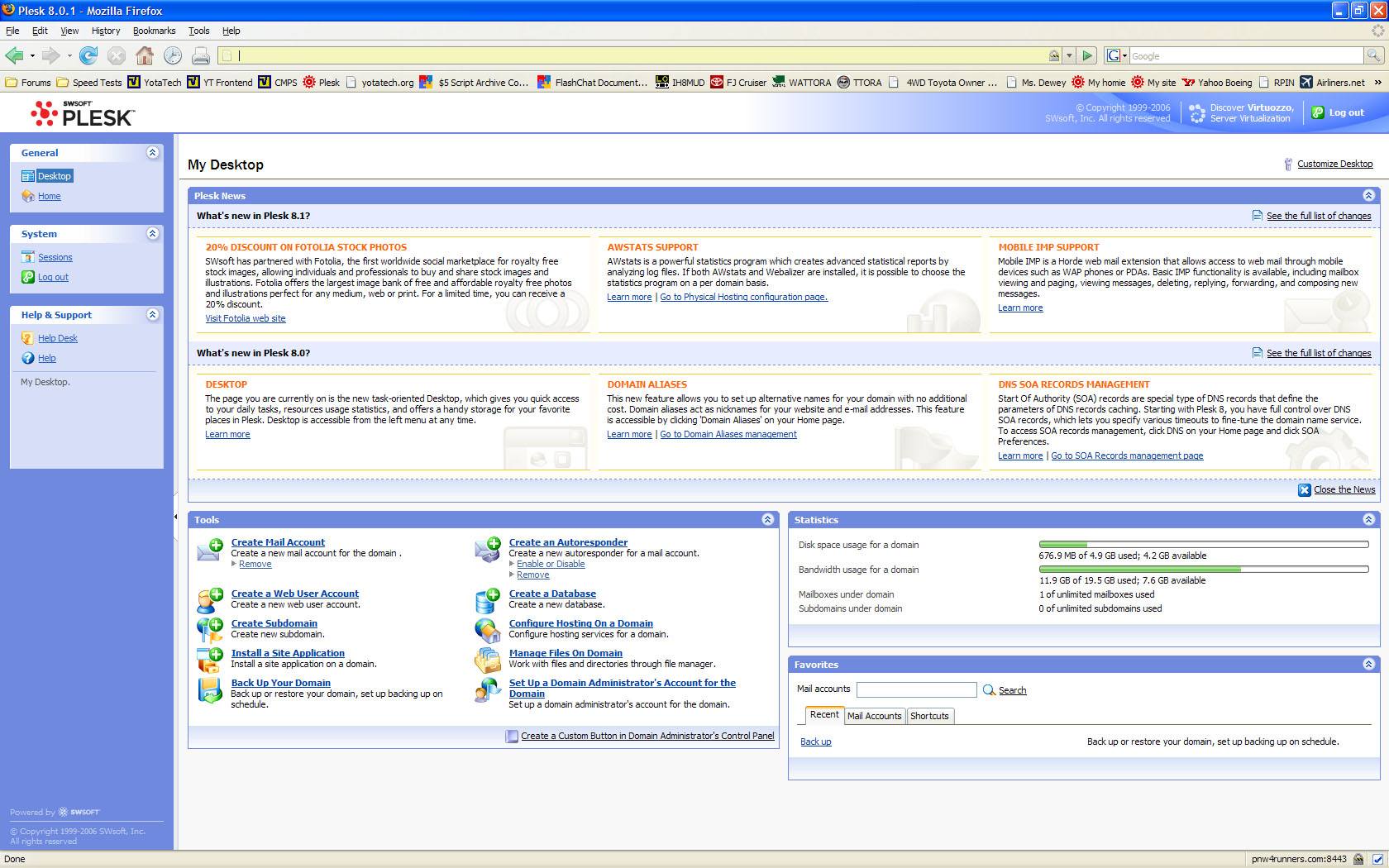Select the Recent tab in Favorites
This screenshot has width=1389, height=868.
(x=824, y=715)
